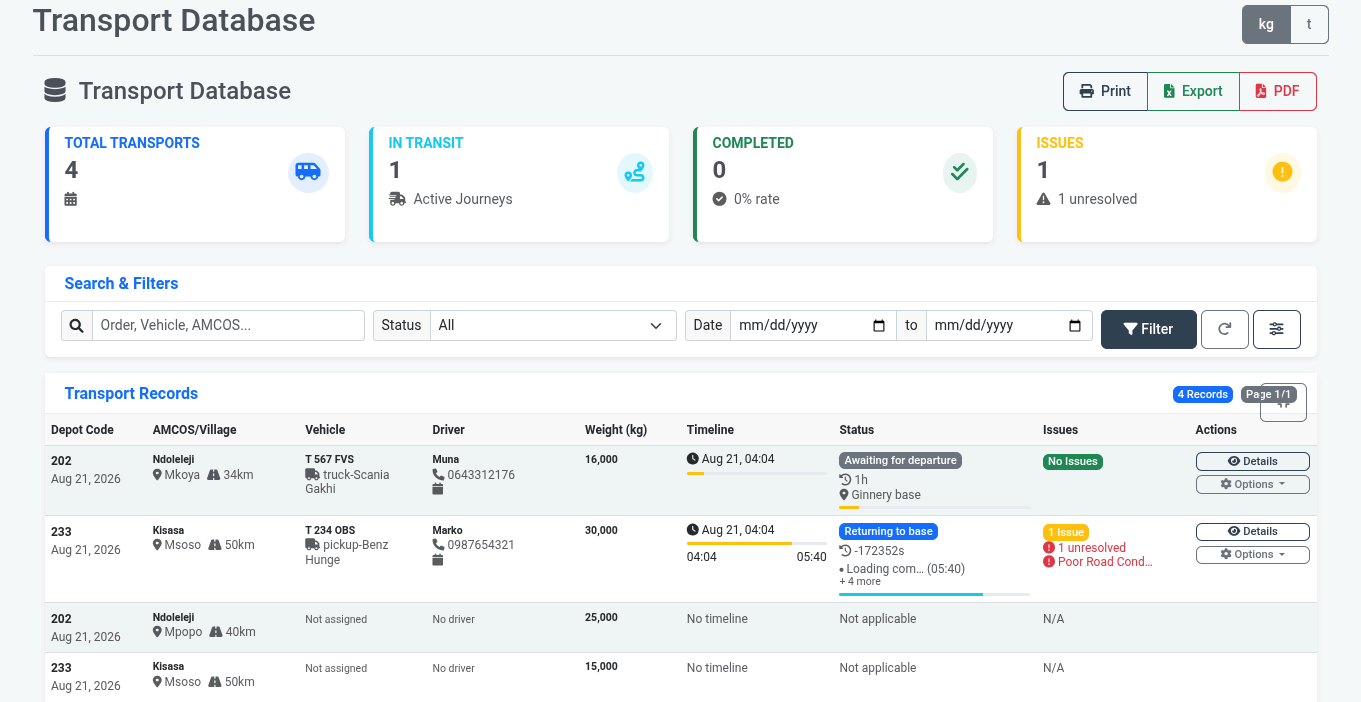
Task: Click the No Issues badge
Action: tap(1073, 462)
